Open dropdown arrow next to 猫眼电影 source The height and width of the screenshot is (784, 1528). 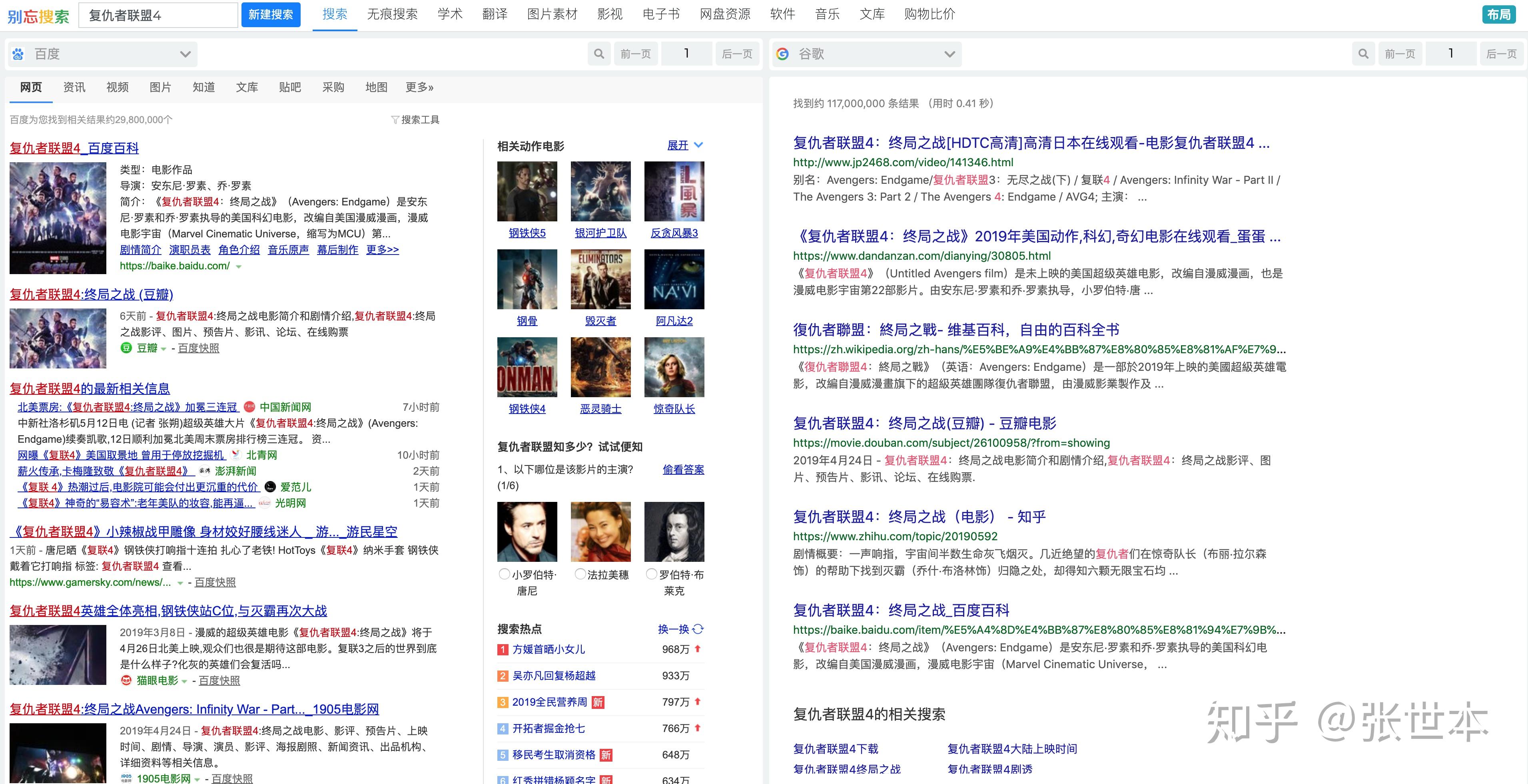click(184, 681)
